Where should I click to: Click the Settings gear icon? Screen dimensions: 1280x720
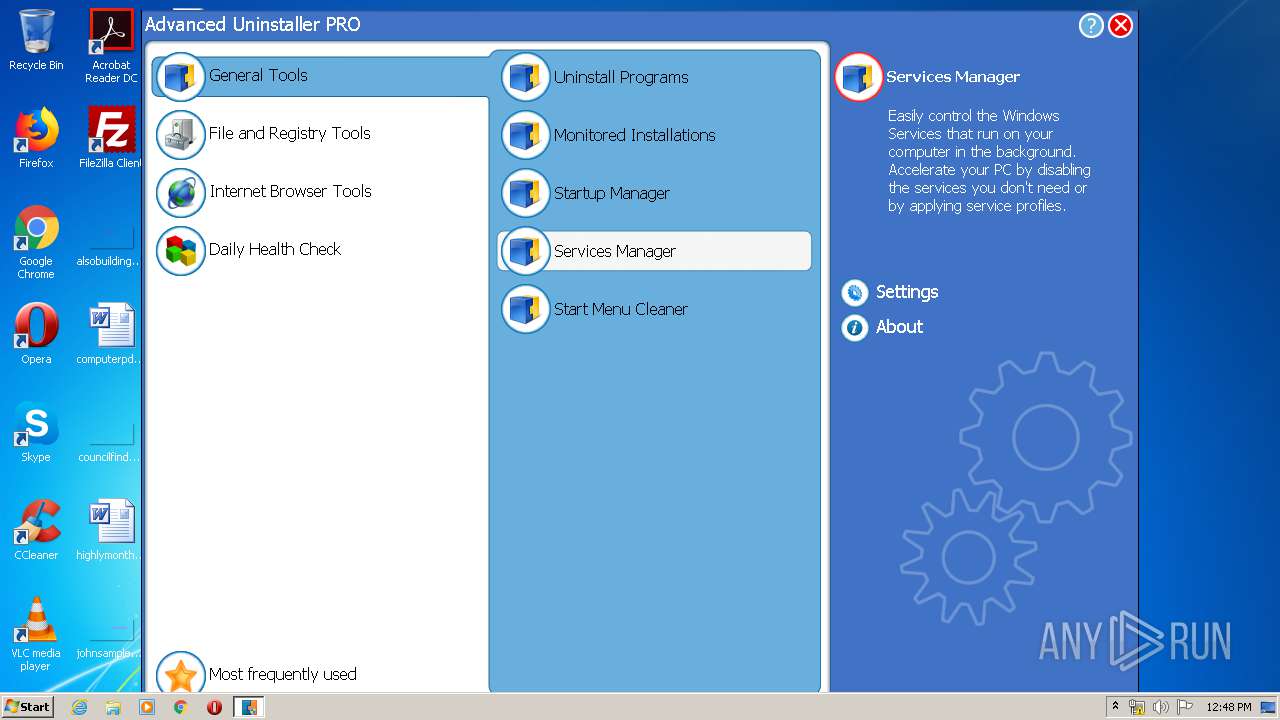click(x=854, y=292)
